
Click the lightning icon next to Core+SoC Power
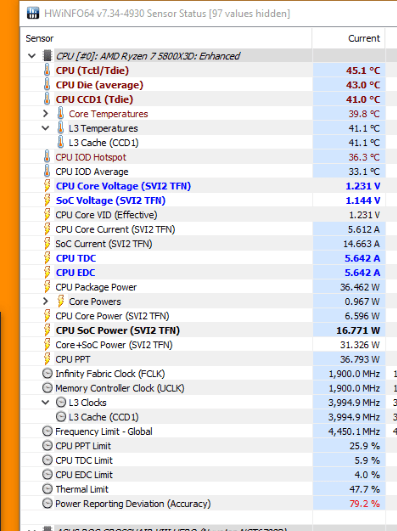[47, 345]
